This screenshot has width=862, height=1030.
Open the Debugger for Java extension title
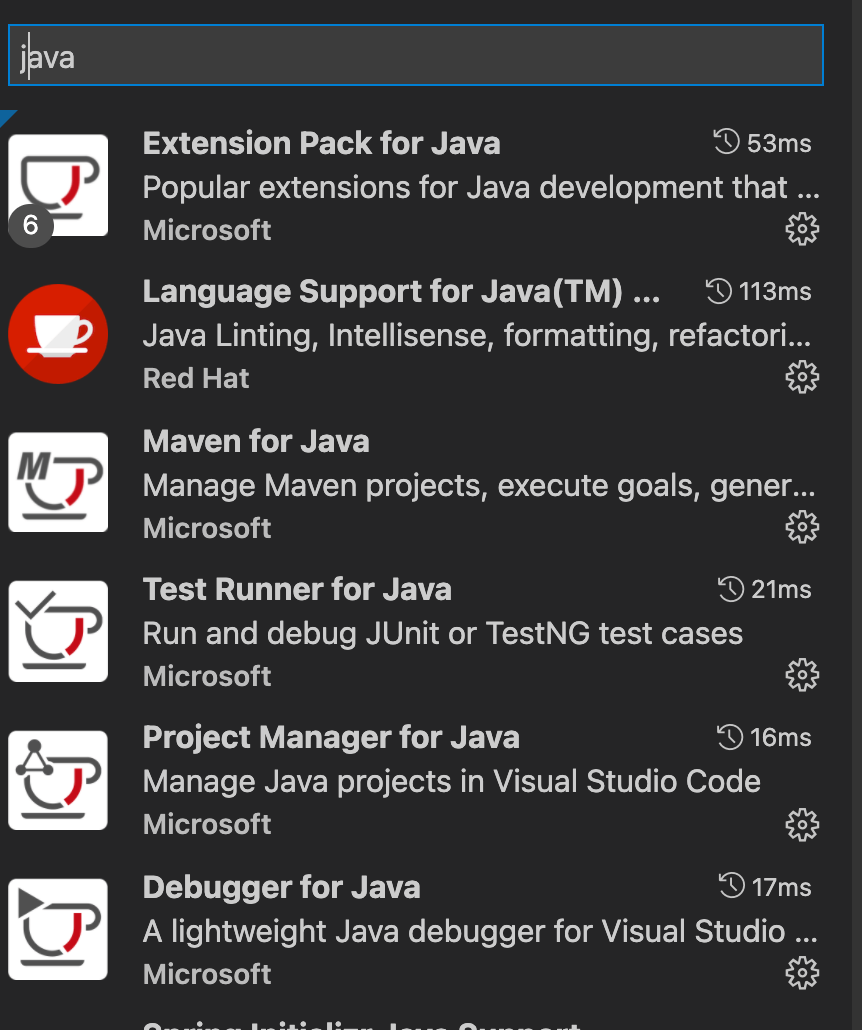click(281, 887)
